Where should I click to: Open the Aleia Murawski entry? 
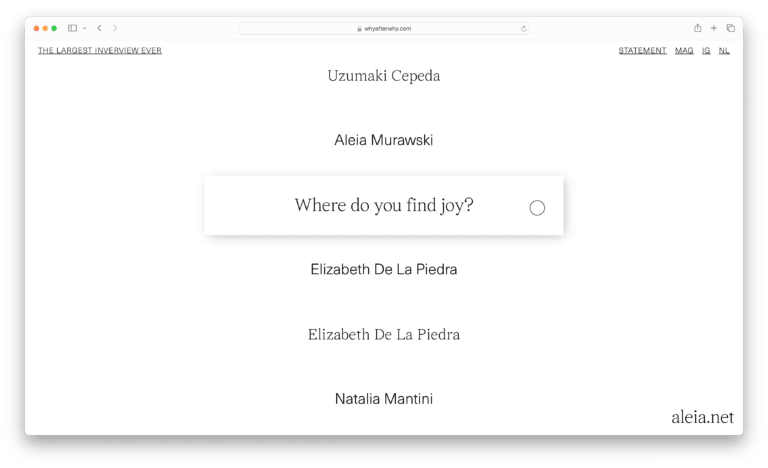pyautogui.click(x=384, y=140)
